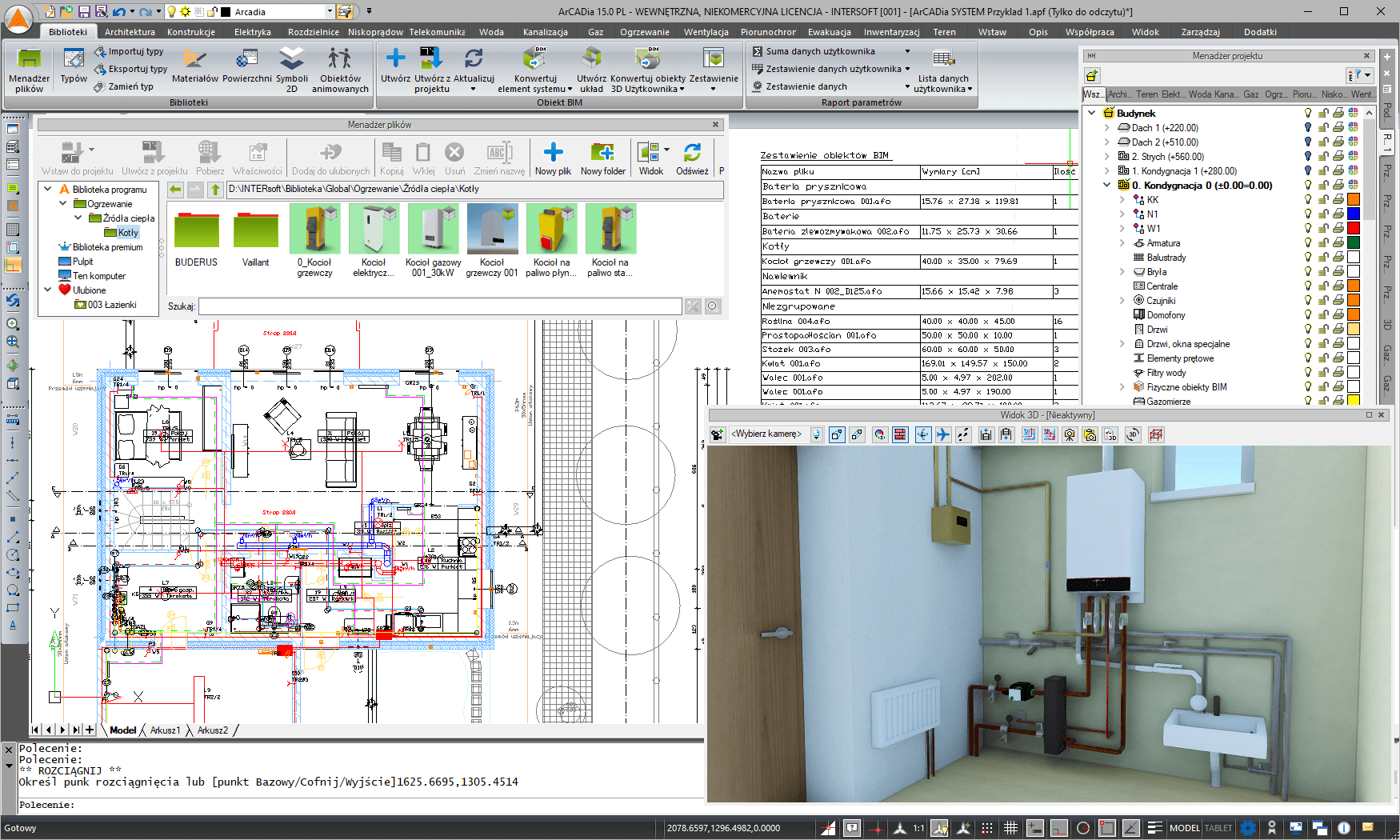Toggle MODEL mode in the status bar
Image resolution: width=1400 pixels, height=840 pixels.
(x=1184, y=828)
